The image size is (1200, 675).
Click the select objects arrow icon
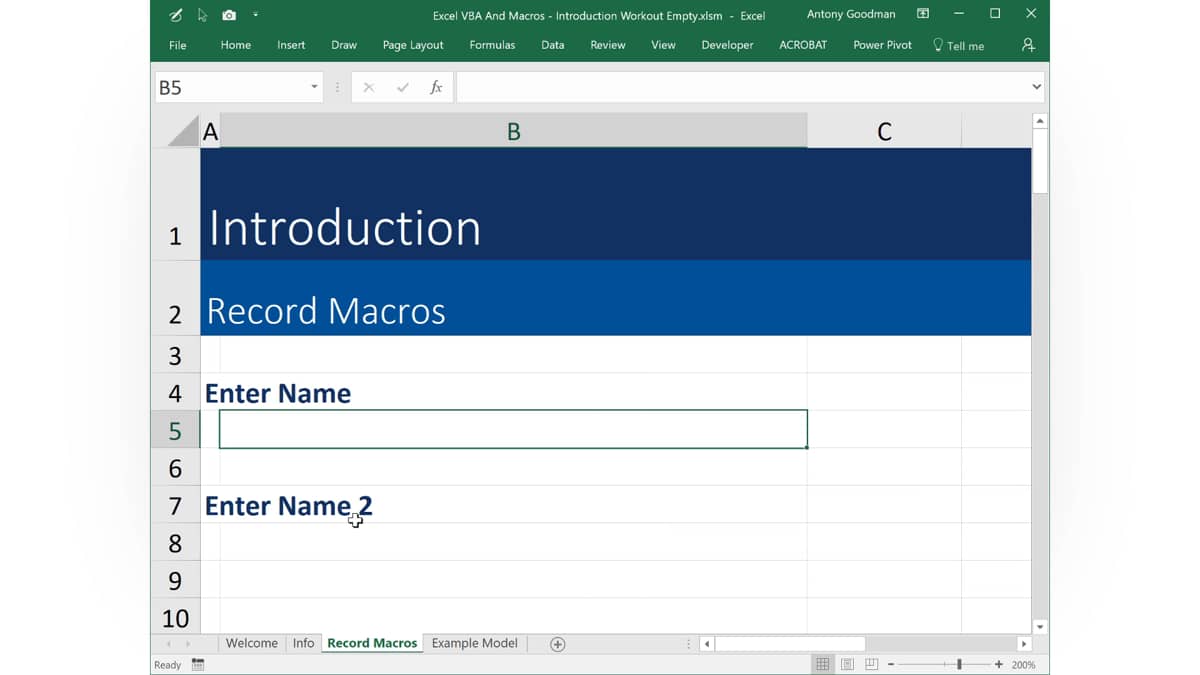(x=202, y=15)
